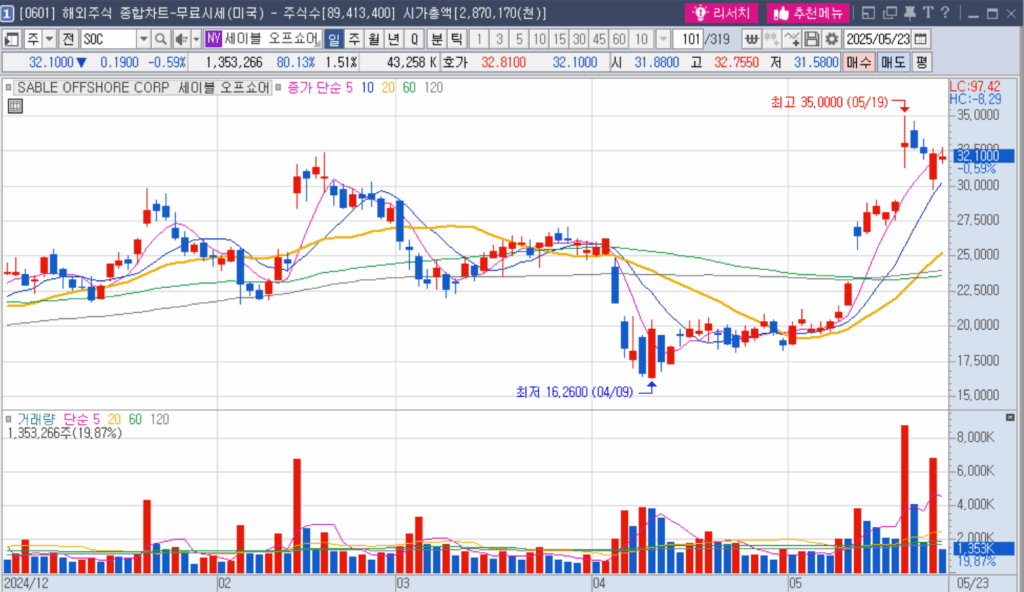Viewport: 1024px width, 592px height.
Task: Click the T font size icon
Action: pos(927,13)
